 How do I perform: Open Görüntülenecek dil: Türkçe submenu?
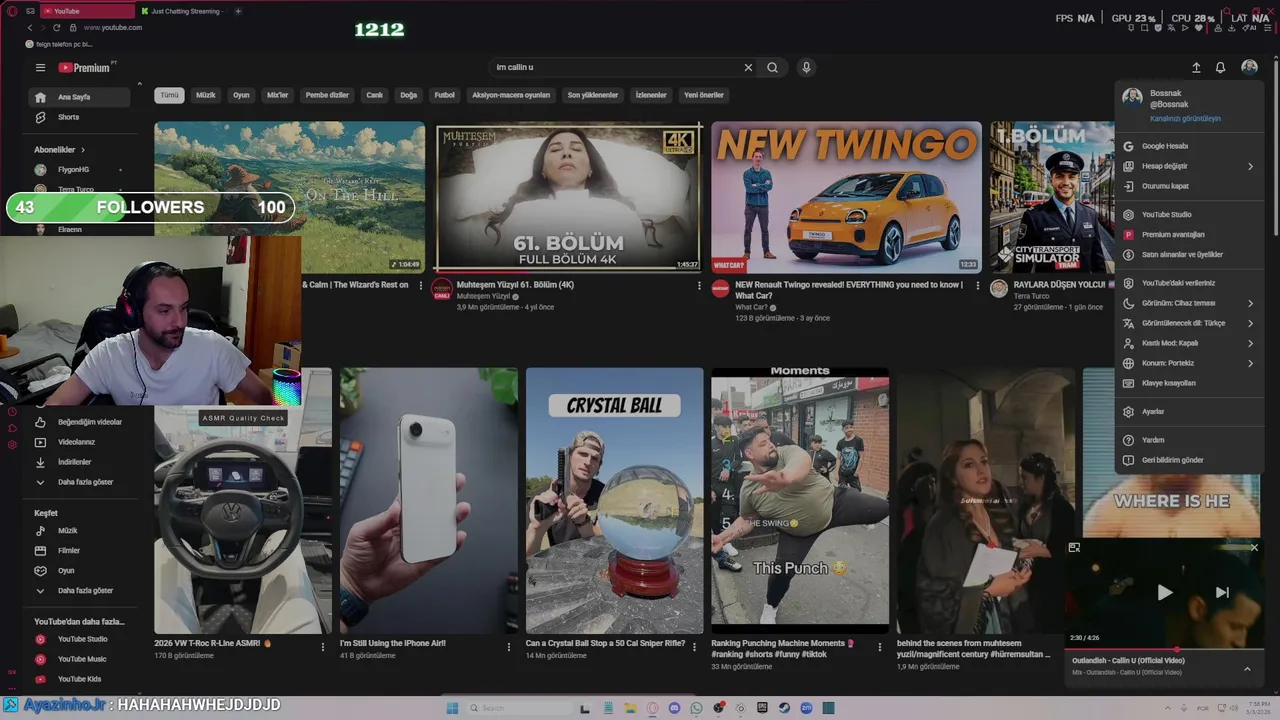1189,323
